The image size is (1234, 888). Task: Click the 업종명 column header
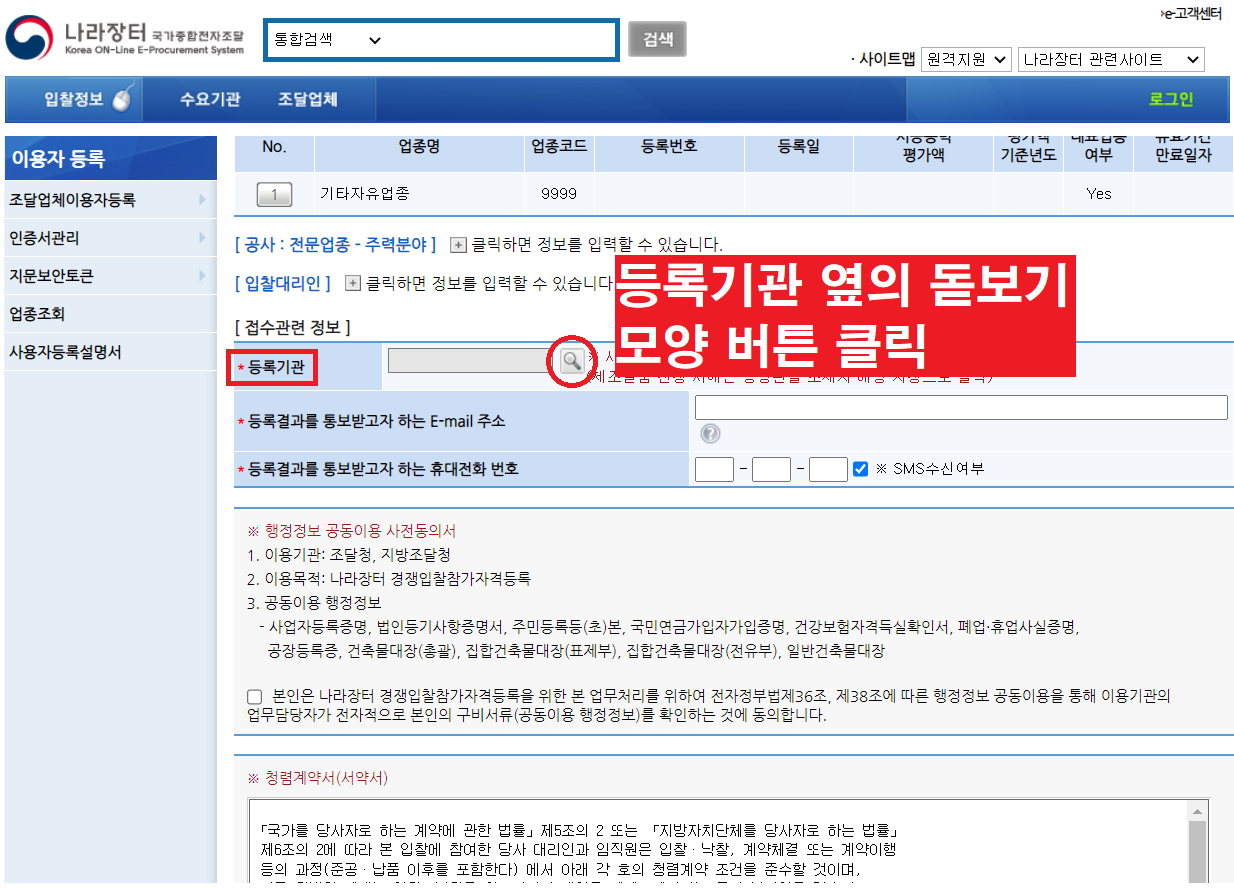coord(419,147)
